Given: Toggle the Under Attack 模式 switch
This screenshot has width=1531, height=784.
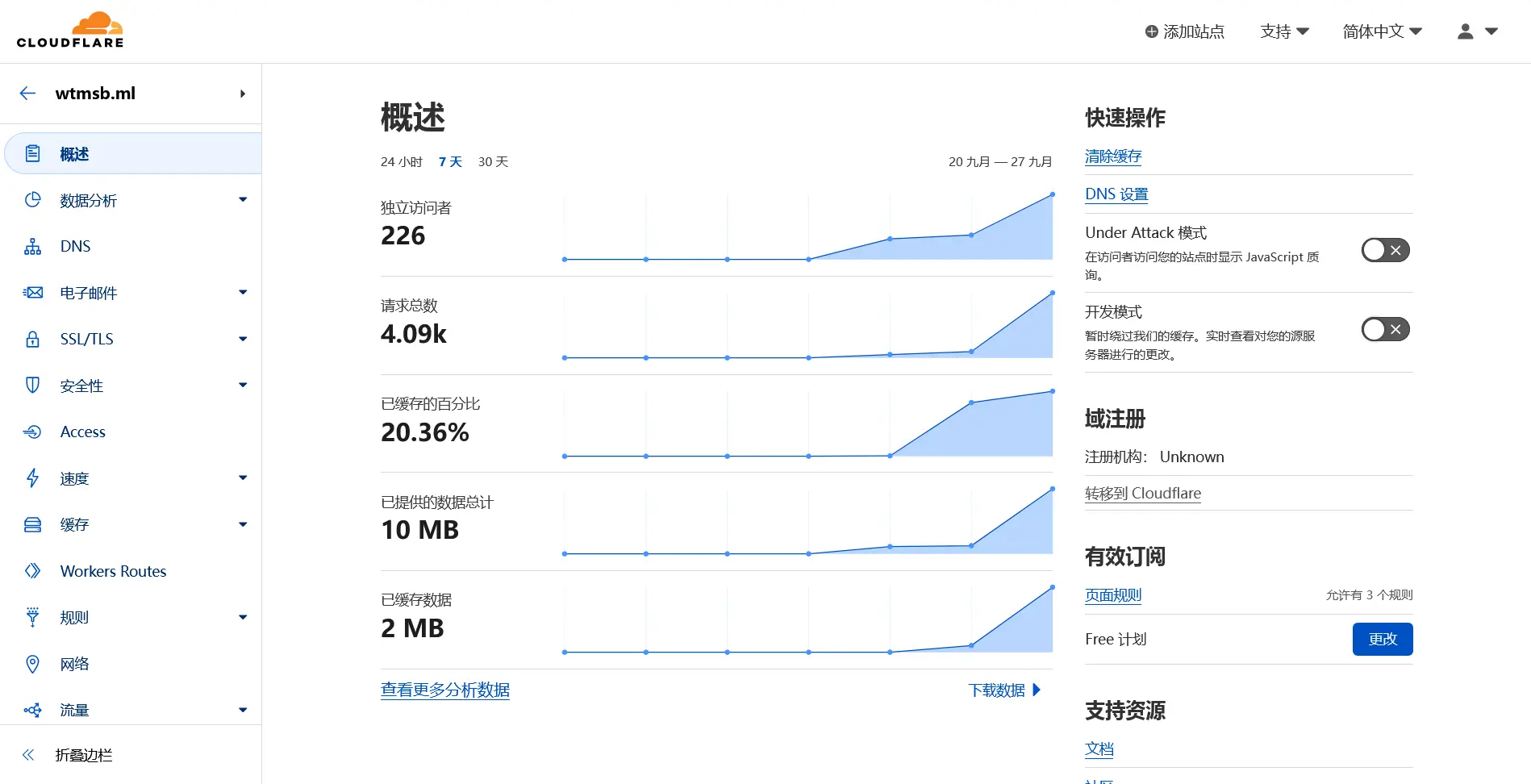Looking at the screenshot, I should [1386, 250].
